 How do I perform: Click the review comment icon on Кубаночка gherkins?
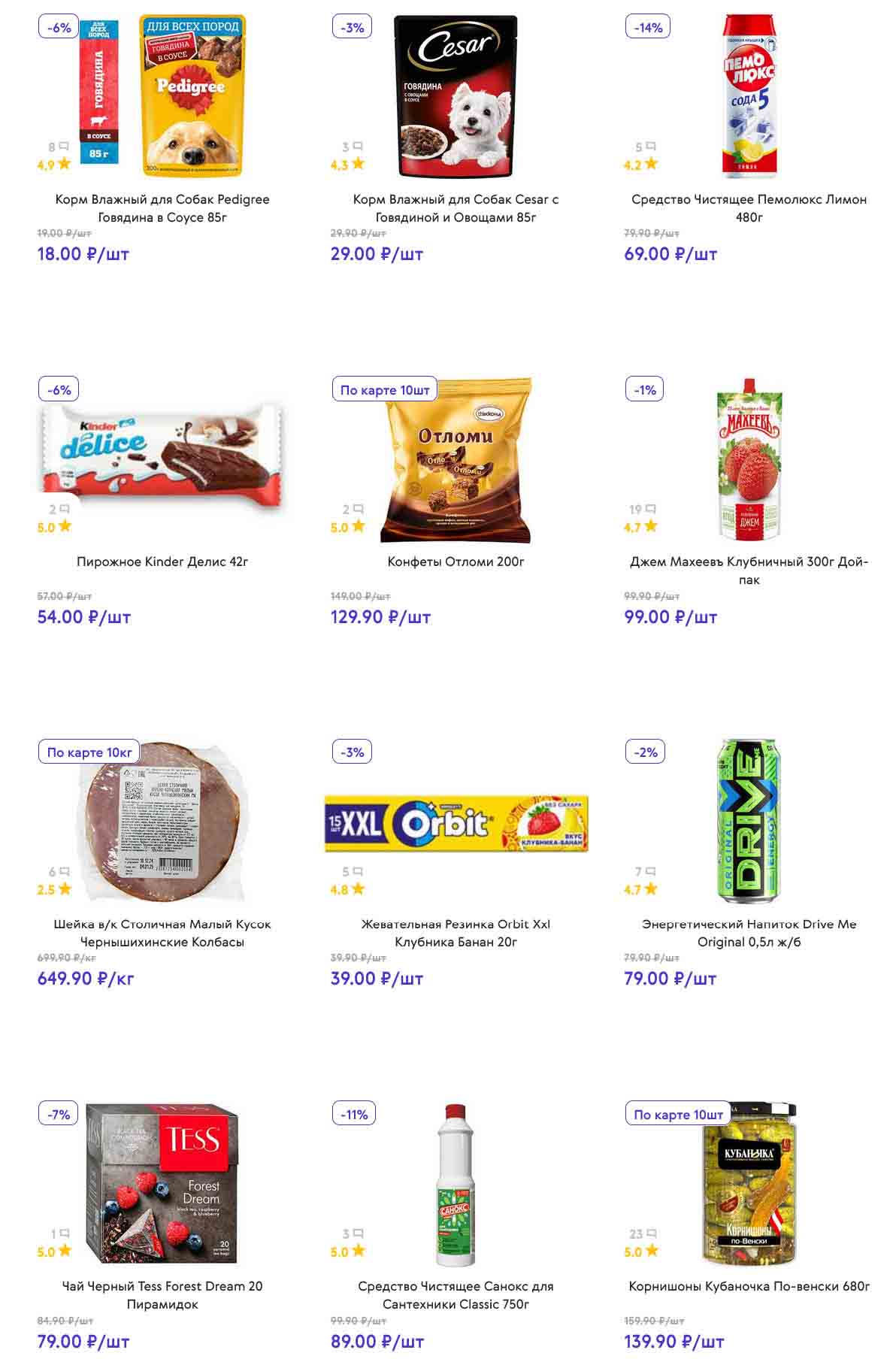pos(651,1234)
